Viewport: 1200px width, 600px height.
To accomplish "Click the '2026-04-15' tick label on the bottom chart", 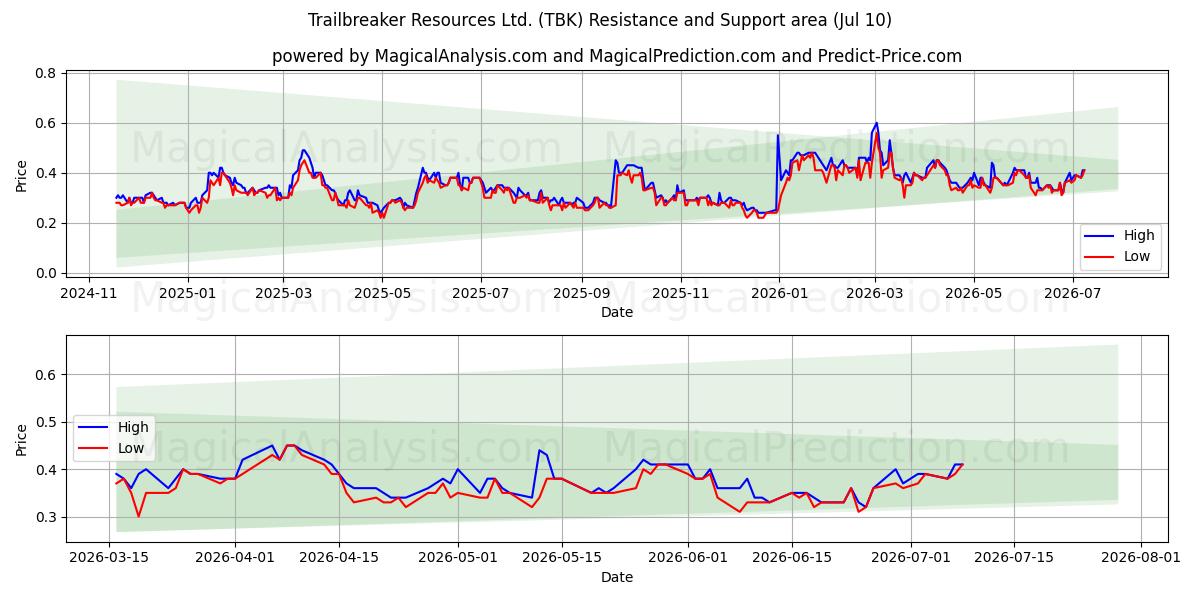I will pyautogui.click(x=340, y=558).
